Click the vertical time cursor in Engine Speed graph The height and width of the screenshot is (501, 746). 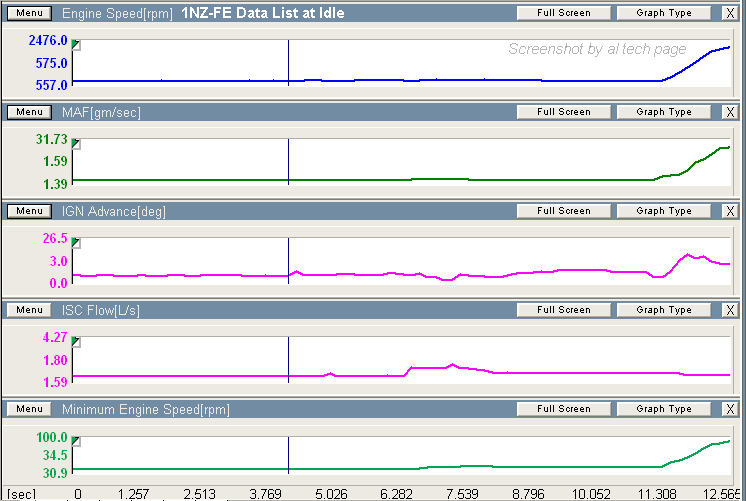click(288, 62)
